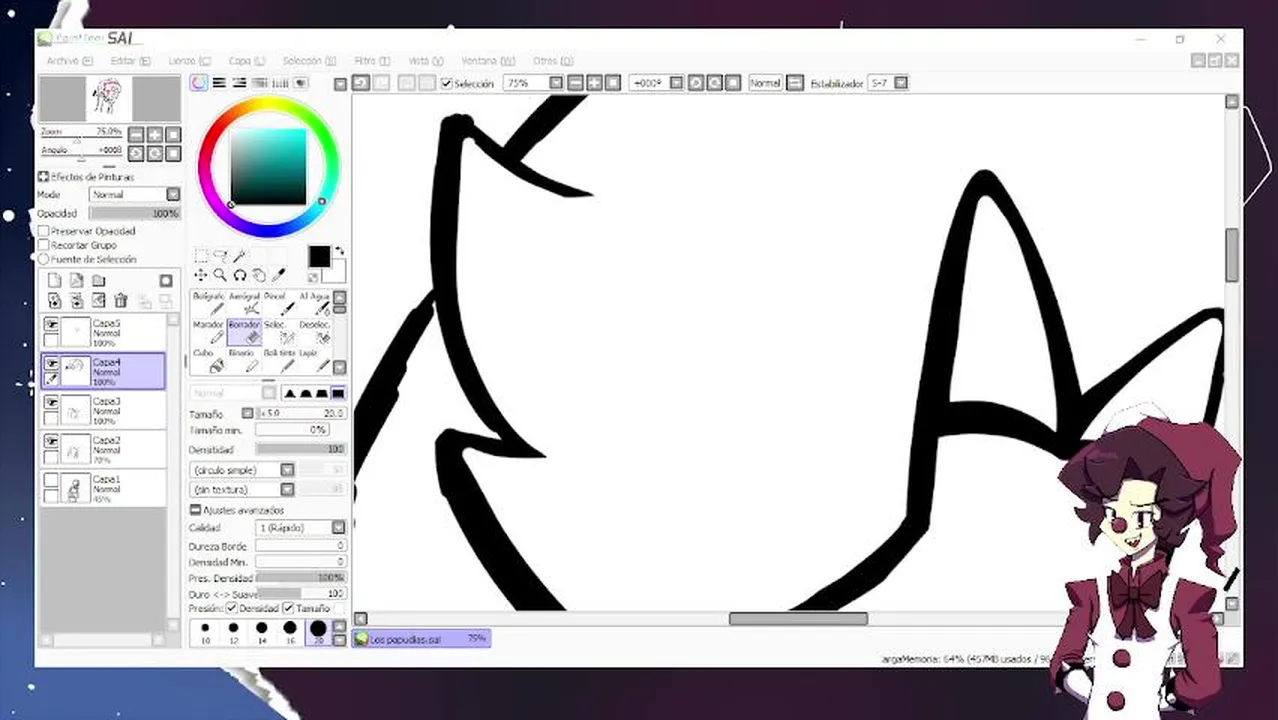1278x720 pixels.
Task: Open the Lienzo menu
Action: point(189,61)
